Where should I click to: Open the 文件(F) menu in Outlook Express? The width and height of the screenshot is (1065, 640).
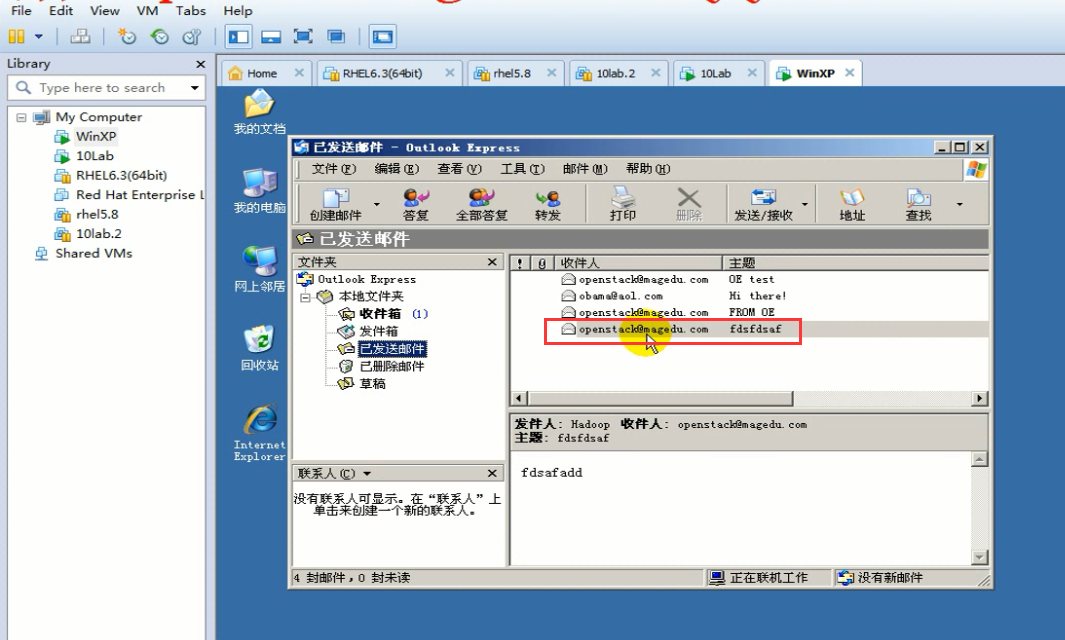(333, 169)
